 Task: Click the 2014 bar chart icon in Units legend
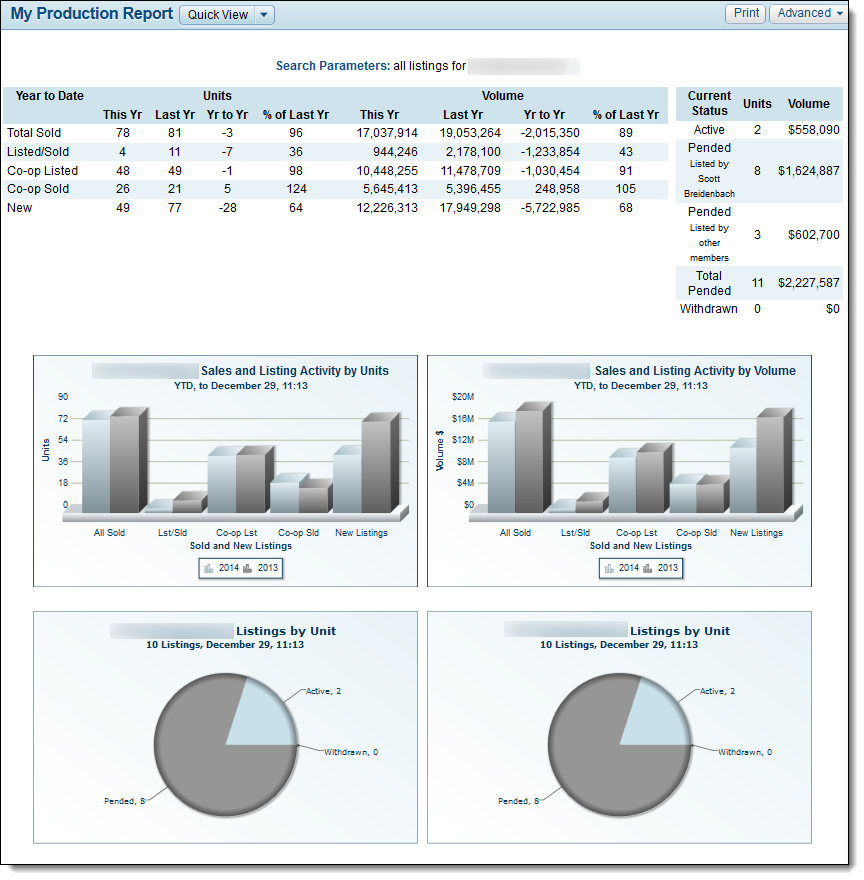[x=209, y=568]
